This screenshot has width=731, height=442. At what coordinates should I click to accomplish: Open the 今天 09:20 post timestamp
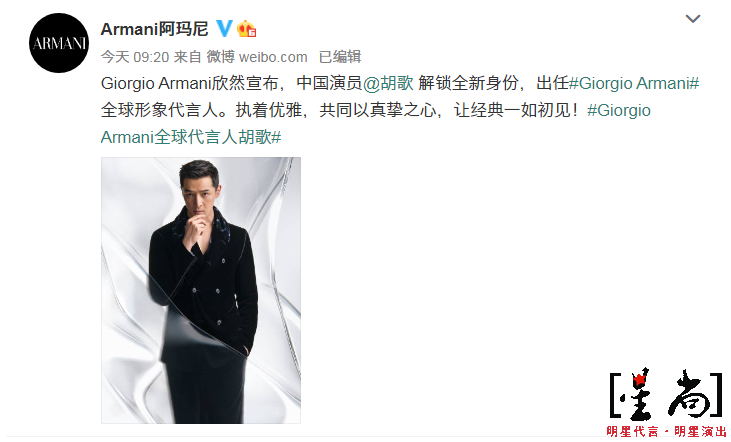(135, 57)
